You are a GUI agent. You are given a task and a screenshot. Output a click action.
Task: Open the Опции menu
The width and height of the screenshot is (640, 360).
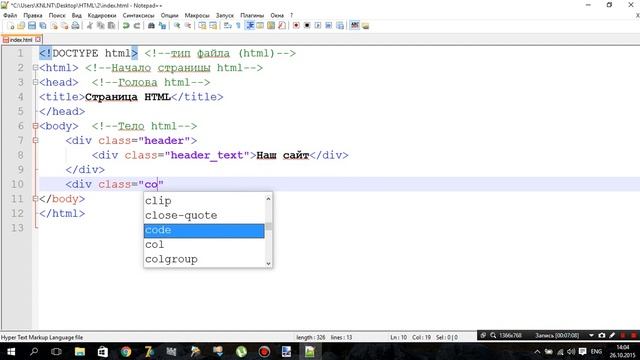169,15
